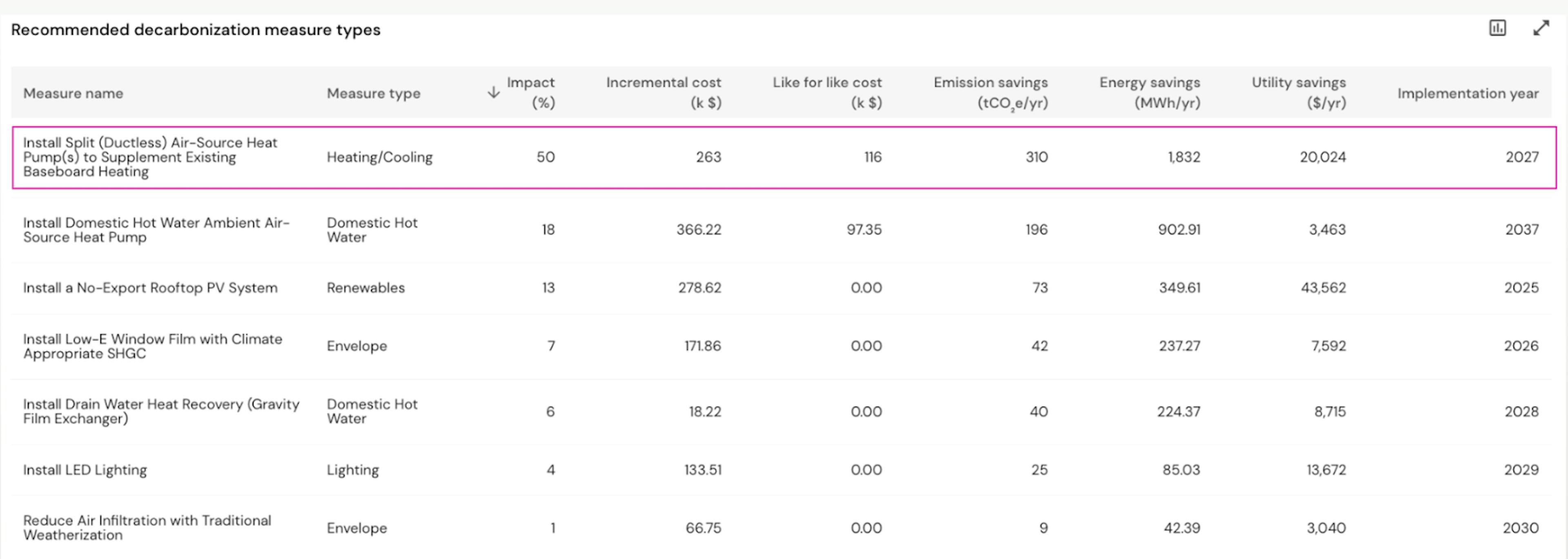Sort by Measure name column
Image resolution: width=1568 pixels, height=559 pixels.
[x=73, y=93]
